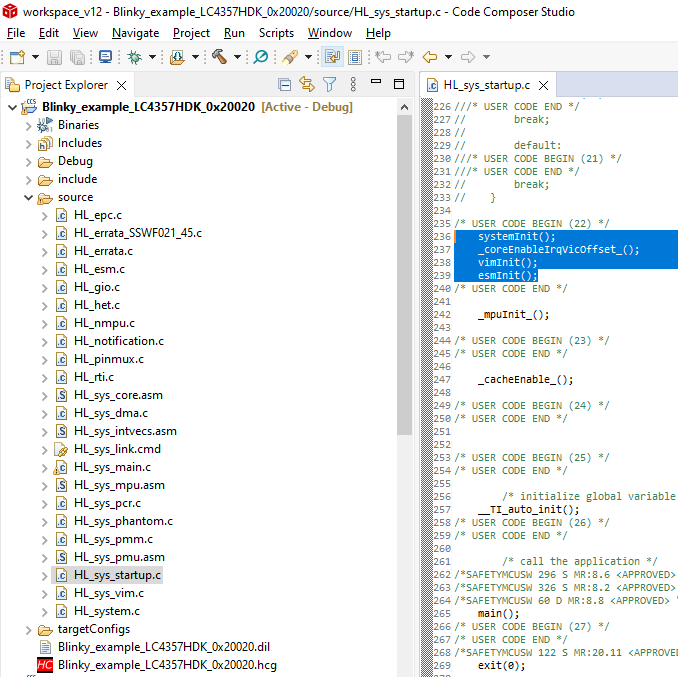Click the Project Explorer scroll up arrow
Screen dimensions: 678x677
click(404, 107)
